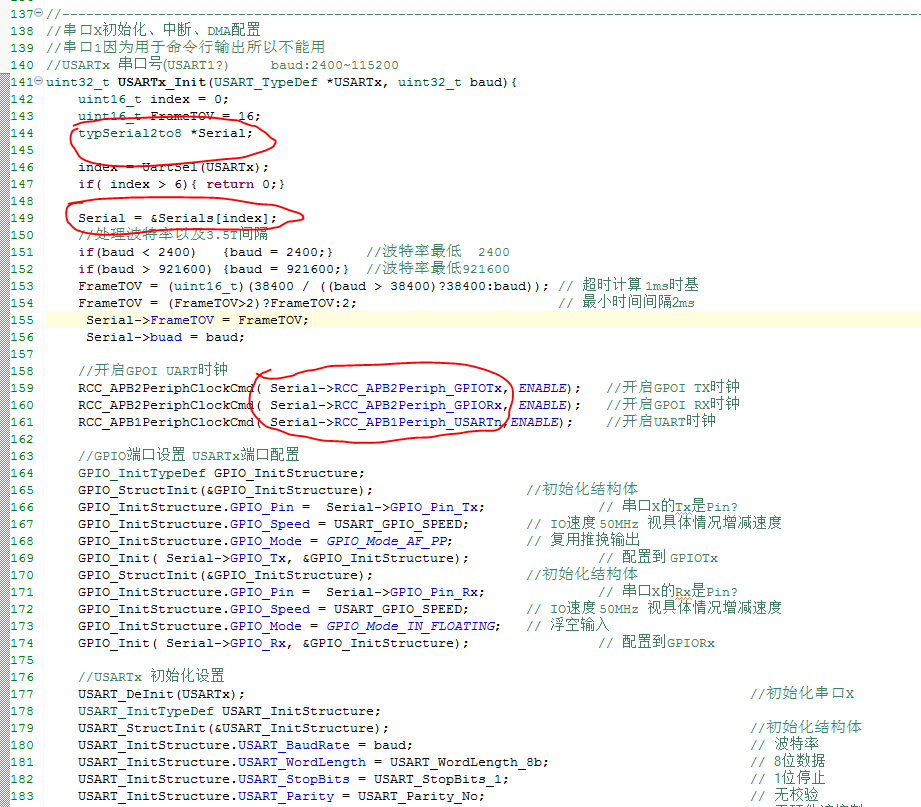921x807 pixels.
Task: Click the RCC_APB1Periph_USARTn member
Action: pos(421,422)
